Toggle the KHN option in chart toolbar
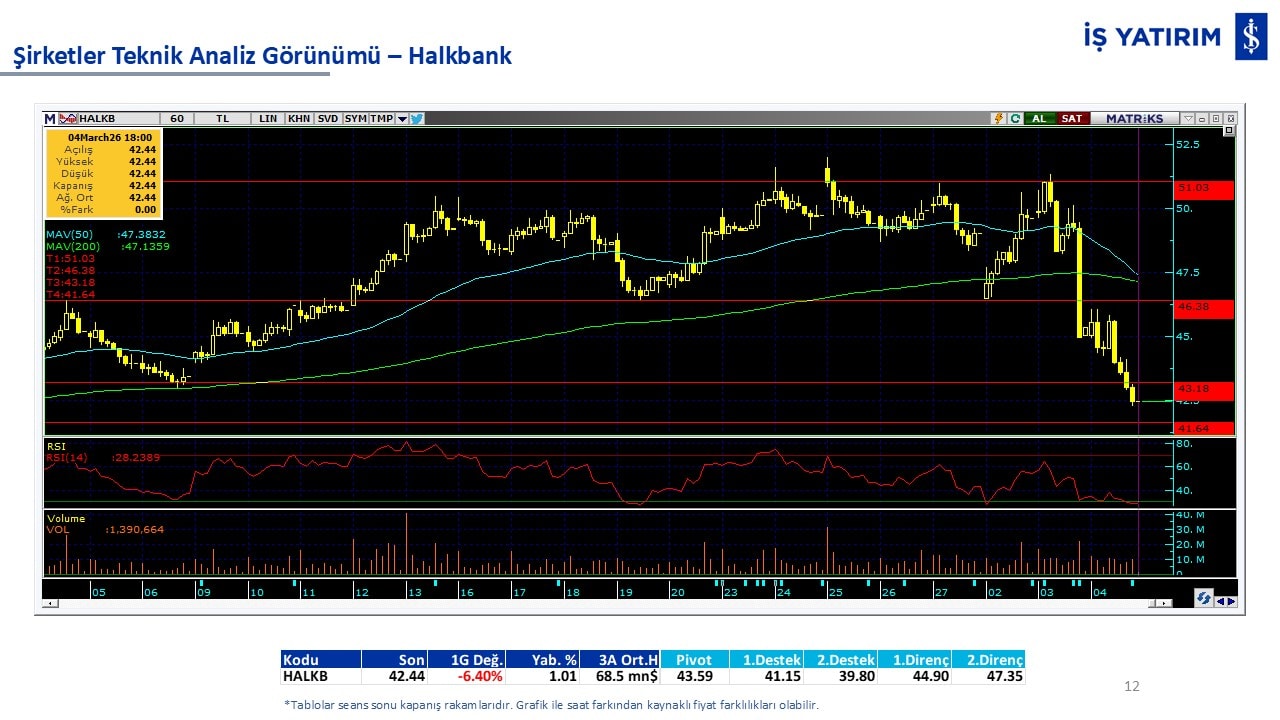Screen dimensions: 1280x720 [x=298, y=118]
